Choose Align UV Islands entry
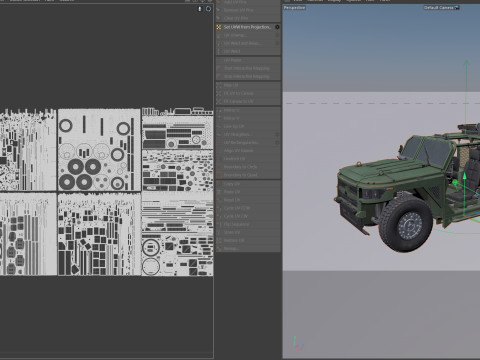The width and height of the screenshot is (480, 360). click(x=248, y=151)
